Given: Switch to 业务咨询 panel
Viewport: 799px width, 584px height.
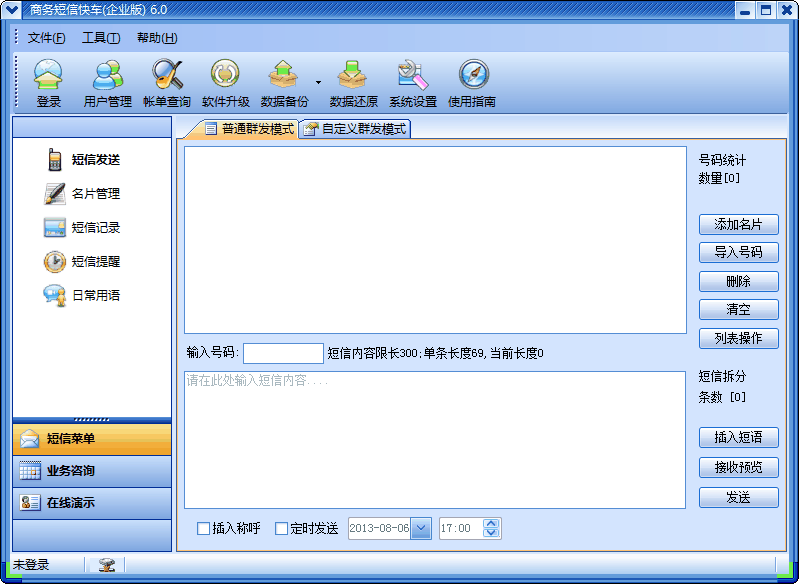Looking at the screenshot, I should click(x=92, y=471).
